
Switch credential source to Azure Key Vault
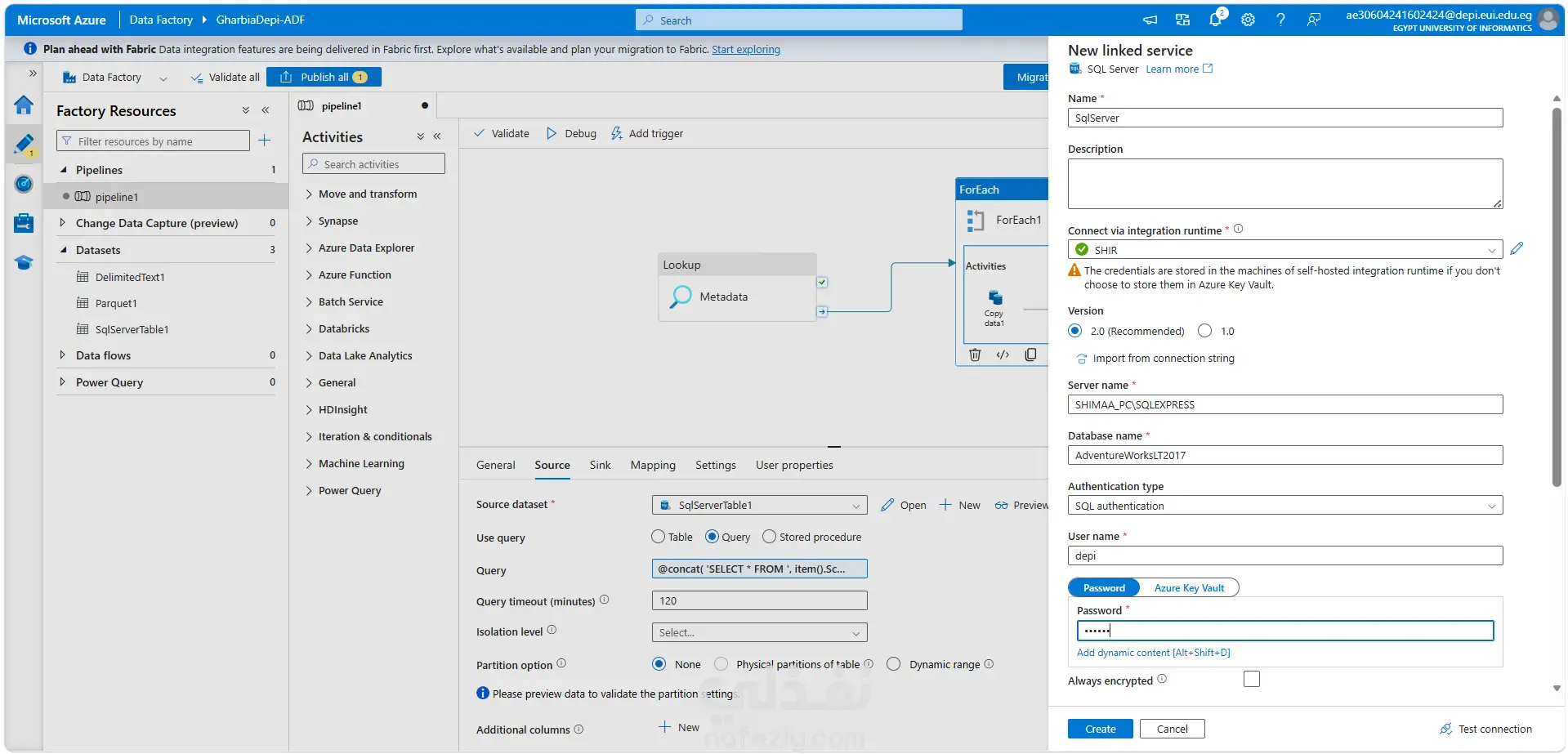pos(1189,588)
